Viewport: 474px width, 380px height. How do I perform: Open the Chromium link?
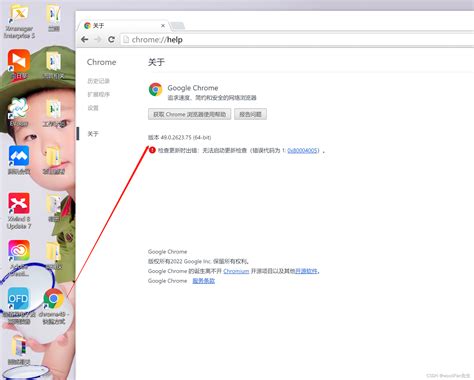(236, 271)
